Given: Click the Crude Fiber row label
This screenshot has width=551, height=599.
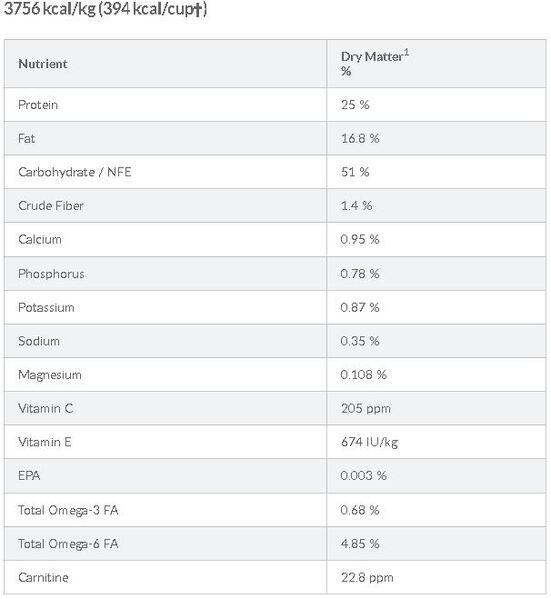Looking at the screenshot, I should coord(51,206).
